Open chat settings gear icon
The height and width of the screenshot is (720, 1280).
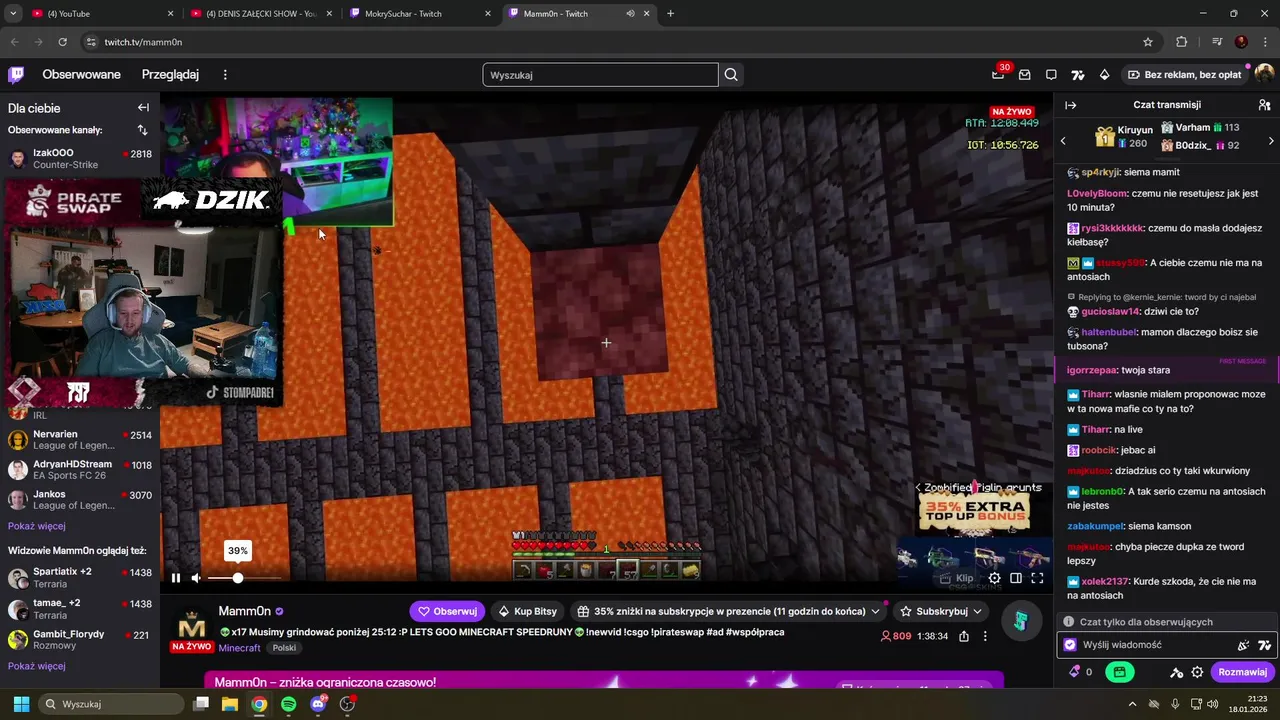click(1197, 673)
